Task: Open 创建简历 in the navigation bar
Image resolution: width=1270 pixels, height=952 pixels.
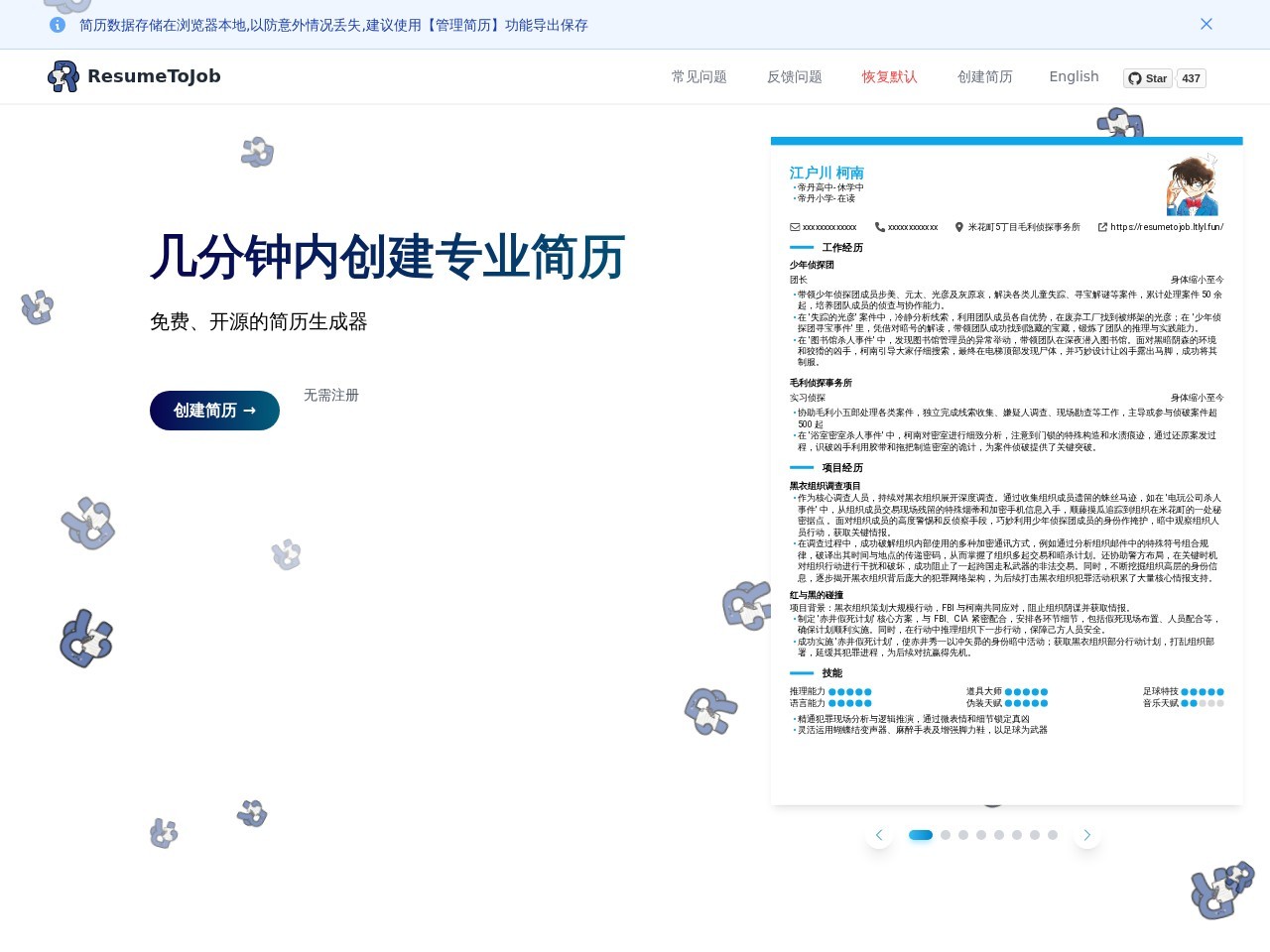Action: point(985,76)
